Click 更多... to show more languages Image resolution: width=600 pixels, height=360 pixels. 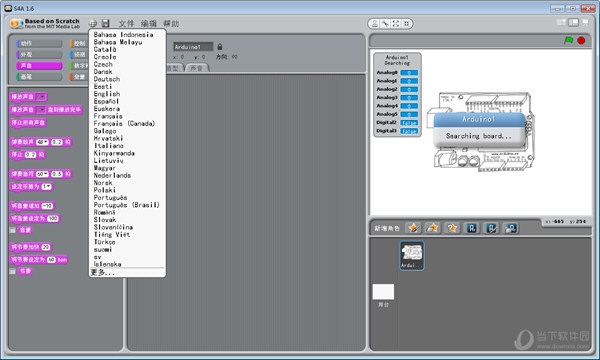(103, 272)
